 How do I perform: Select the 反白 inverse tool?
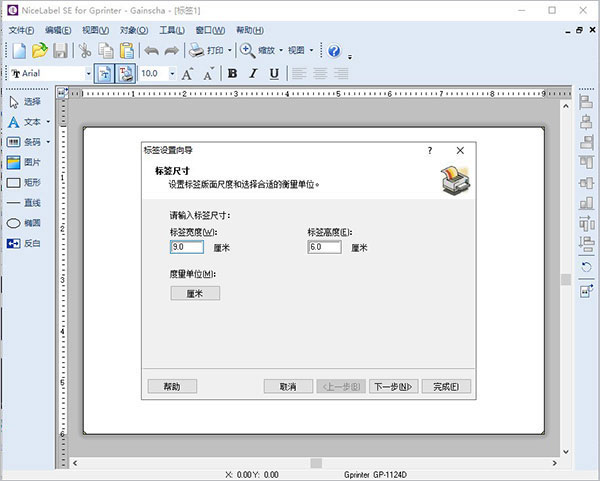[x=24, y=243]
